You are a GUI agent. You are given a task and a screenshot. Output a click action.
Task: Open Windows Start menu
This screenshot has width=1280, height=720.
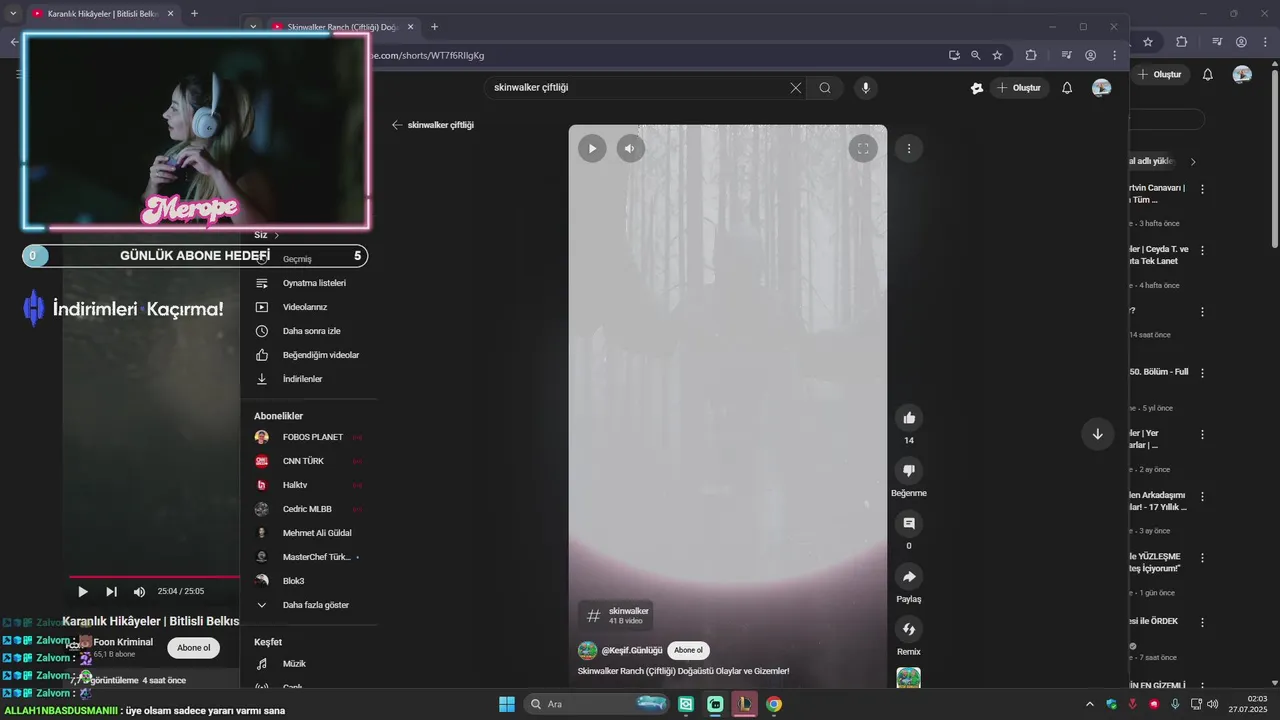click(507, 704)
